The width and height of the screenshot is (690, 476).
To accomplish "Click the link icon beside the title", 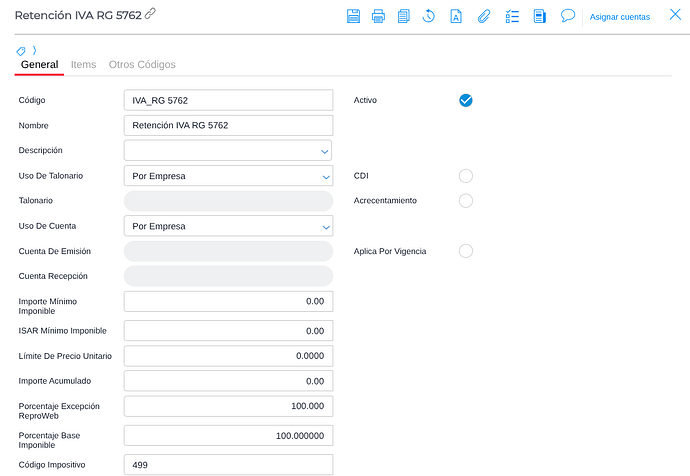I will (x=151, y=14).
